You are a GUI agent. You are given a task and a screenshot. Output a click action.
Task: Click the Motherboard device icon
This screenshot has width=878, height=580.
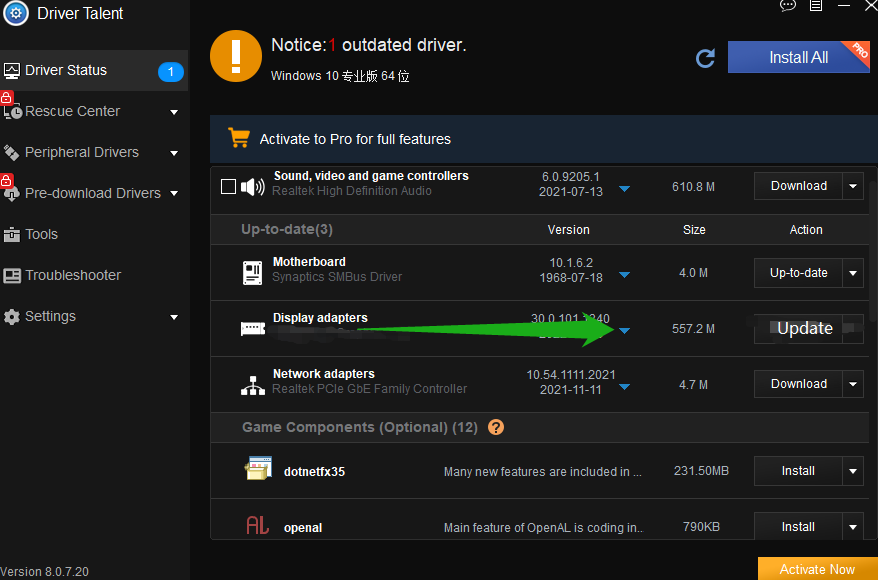(253, 273)
